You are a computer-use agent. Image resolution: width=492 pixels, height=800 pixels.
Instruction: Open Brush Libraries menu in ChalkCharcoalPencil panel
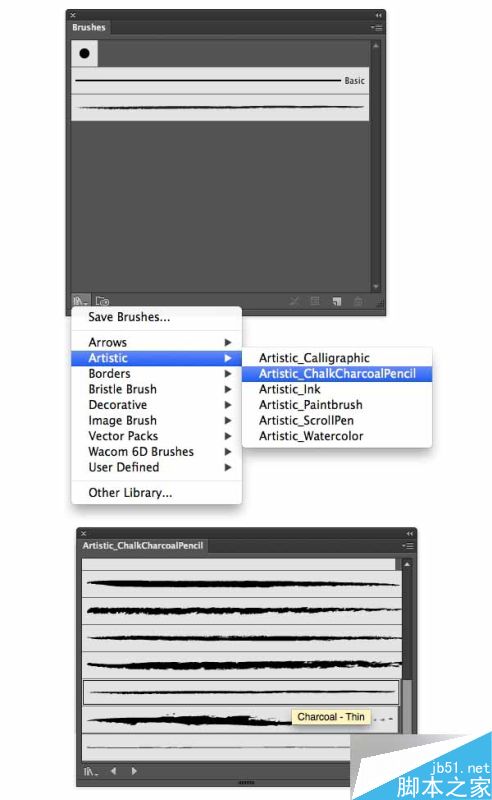91,771
